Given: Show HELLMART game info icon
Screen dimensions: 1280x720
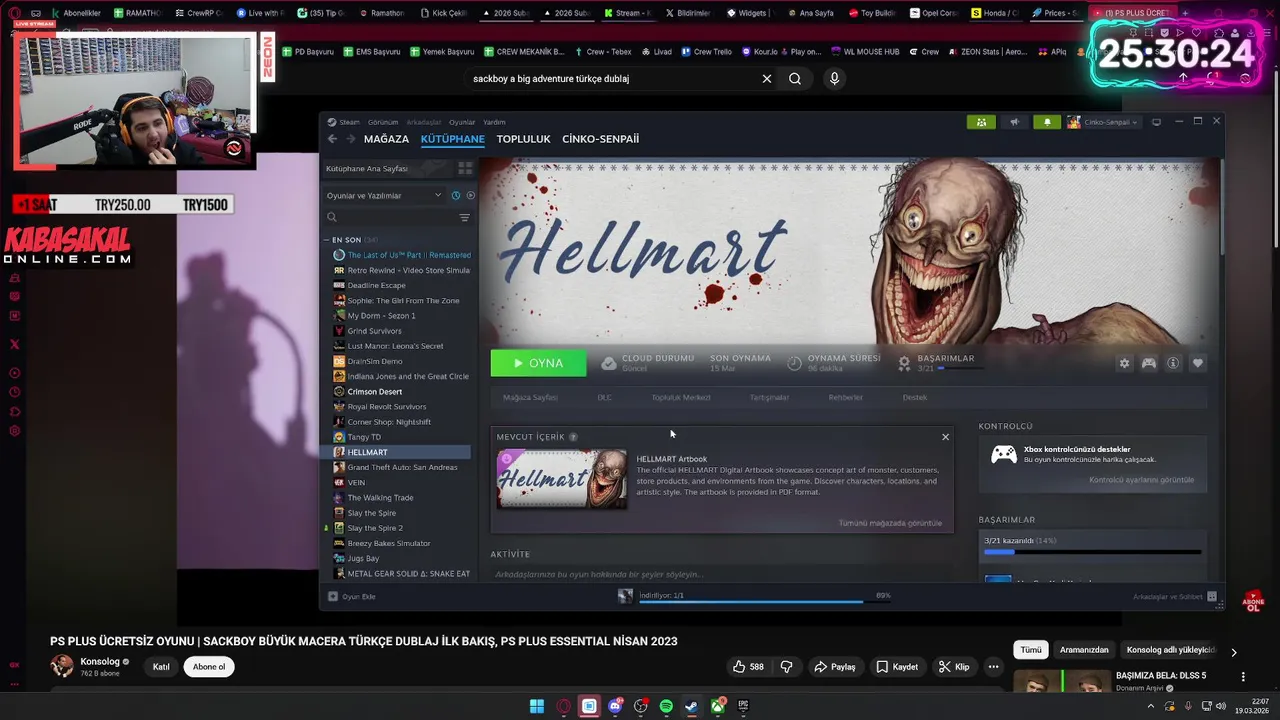Looking at the screenshot, I should (1173, 363).
